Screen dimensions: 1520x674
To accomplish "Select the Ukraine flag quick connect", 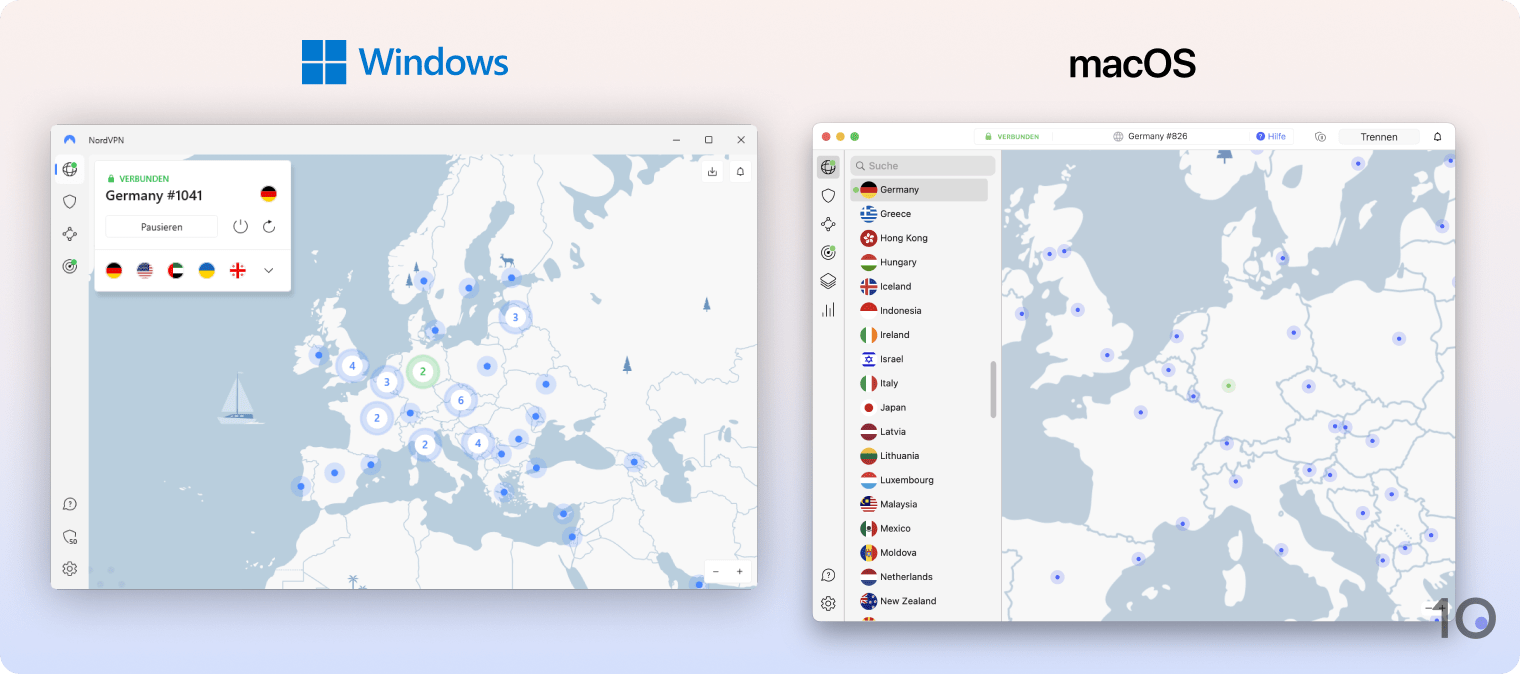I will [x=207, y=270].
